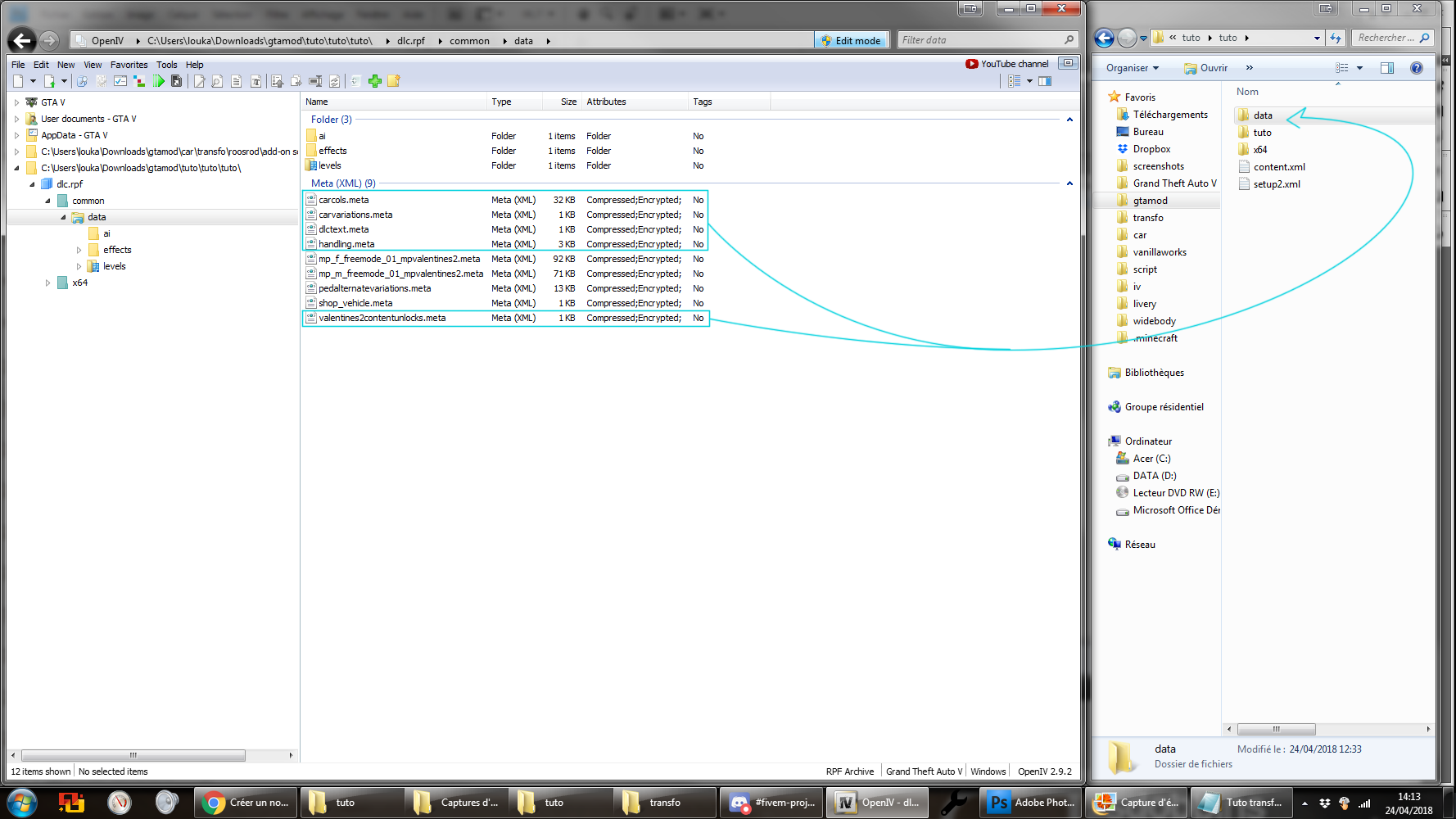Click the import file toolbar icon
Viewport: 1456px width, 819px height.
pyautogui.click(x=49, y=81)
